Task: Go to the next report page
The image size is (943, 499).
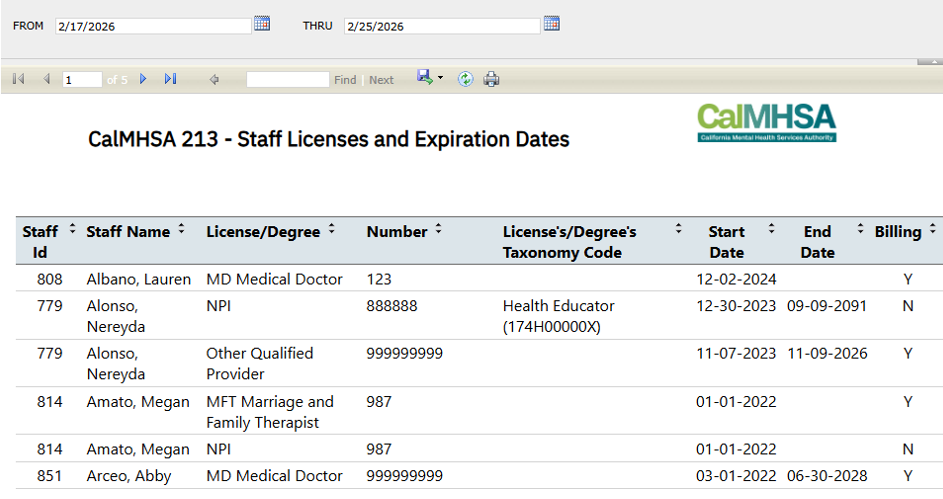Action: pos(143,79)
